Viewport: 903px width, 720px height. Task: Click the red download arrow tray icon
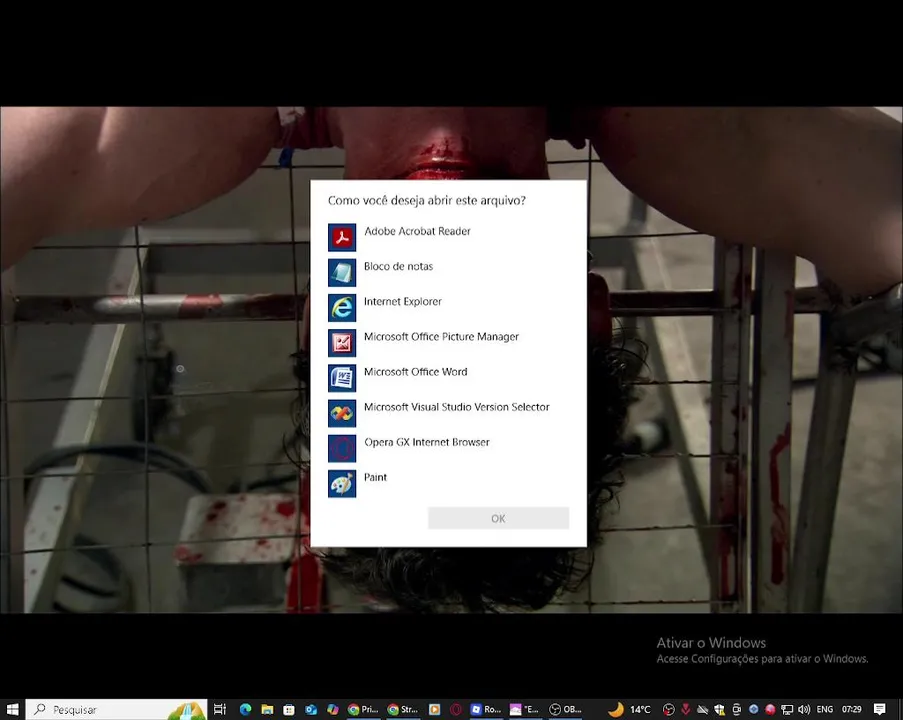coord(685,709)
